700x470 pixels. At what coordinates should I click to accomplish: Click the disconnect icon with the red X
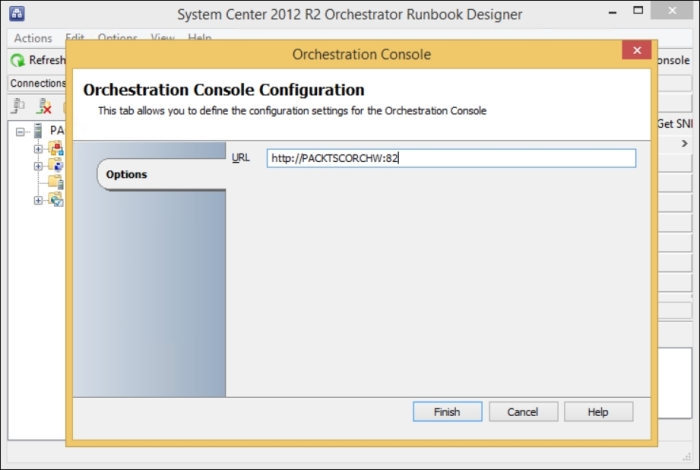[x=44, y=106]
